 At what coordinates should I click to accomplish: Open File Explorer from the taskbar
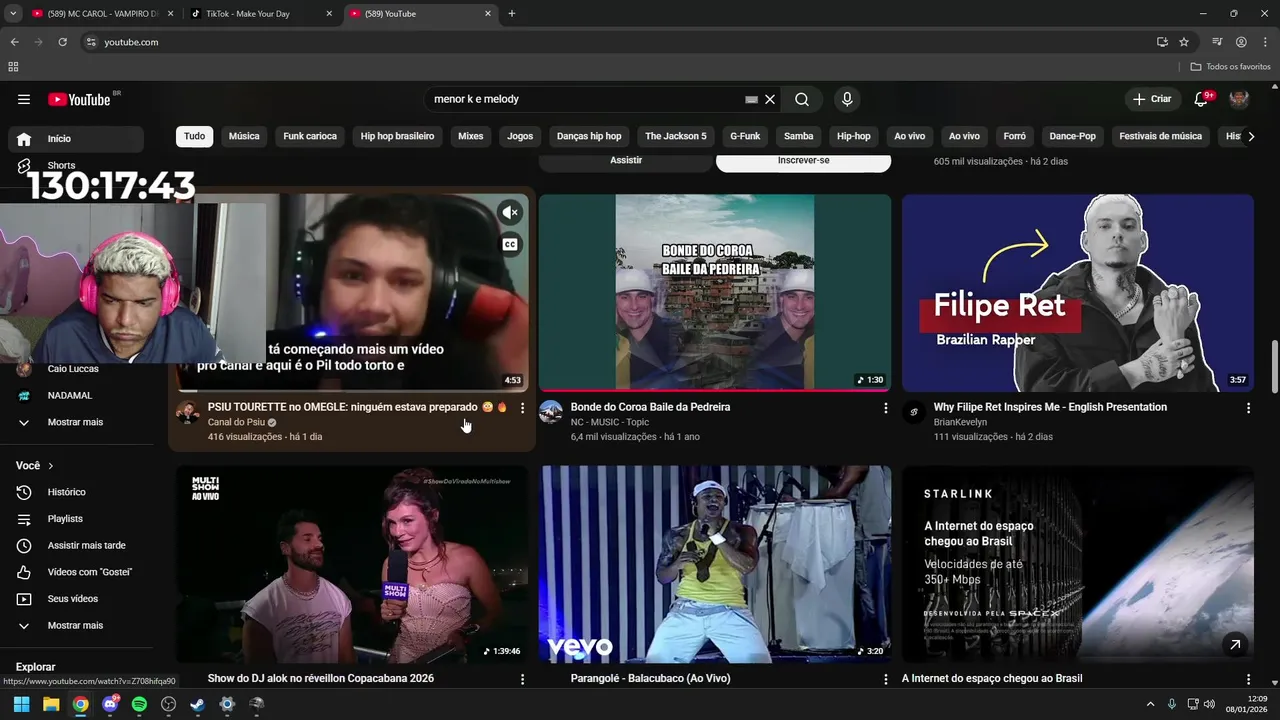click(x=51, y=704)
